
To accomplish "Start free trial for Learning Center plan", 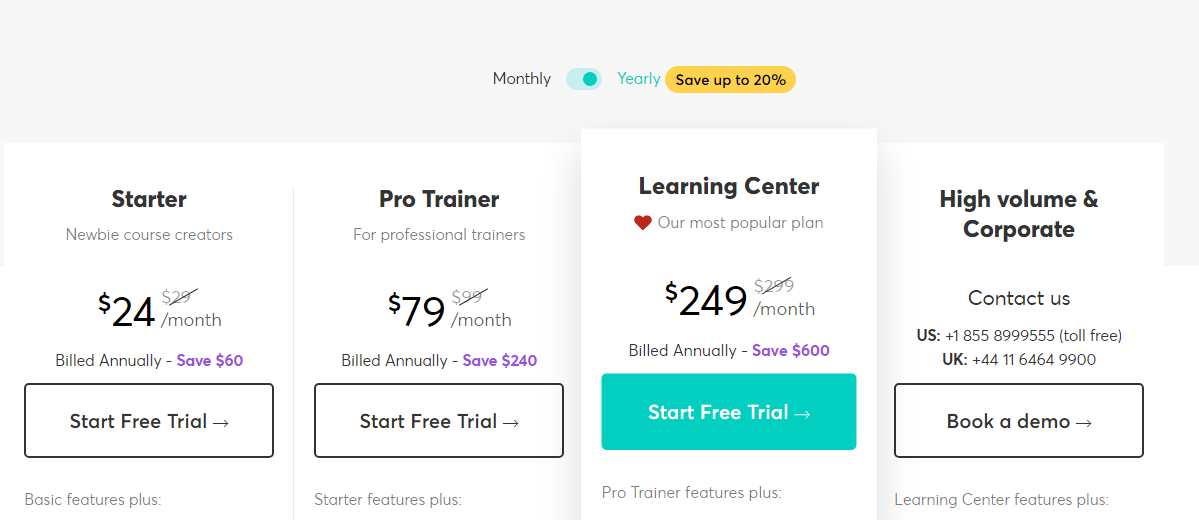I will [728, 412].
